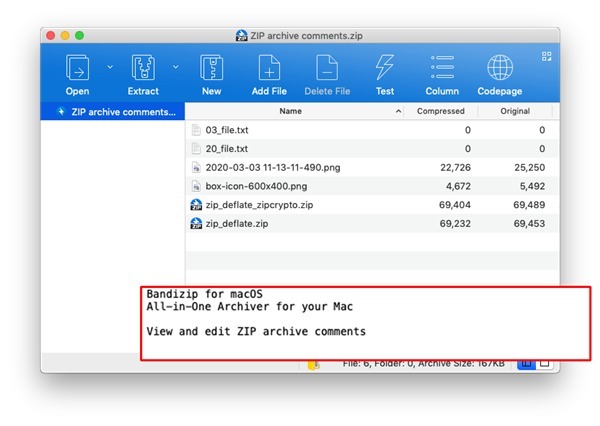This screenshot has width=600, height=426.
Task: Click original size 25,250 cell
Action: click(530, 167)
